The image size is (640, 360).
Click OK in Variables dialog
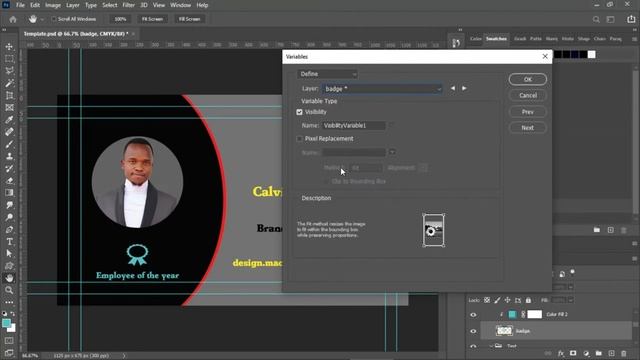pyautogui.click(x=528, y=79)
